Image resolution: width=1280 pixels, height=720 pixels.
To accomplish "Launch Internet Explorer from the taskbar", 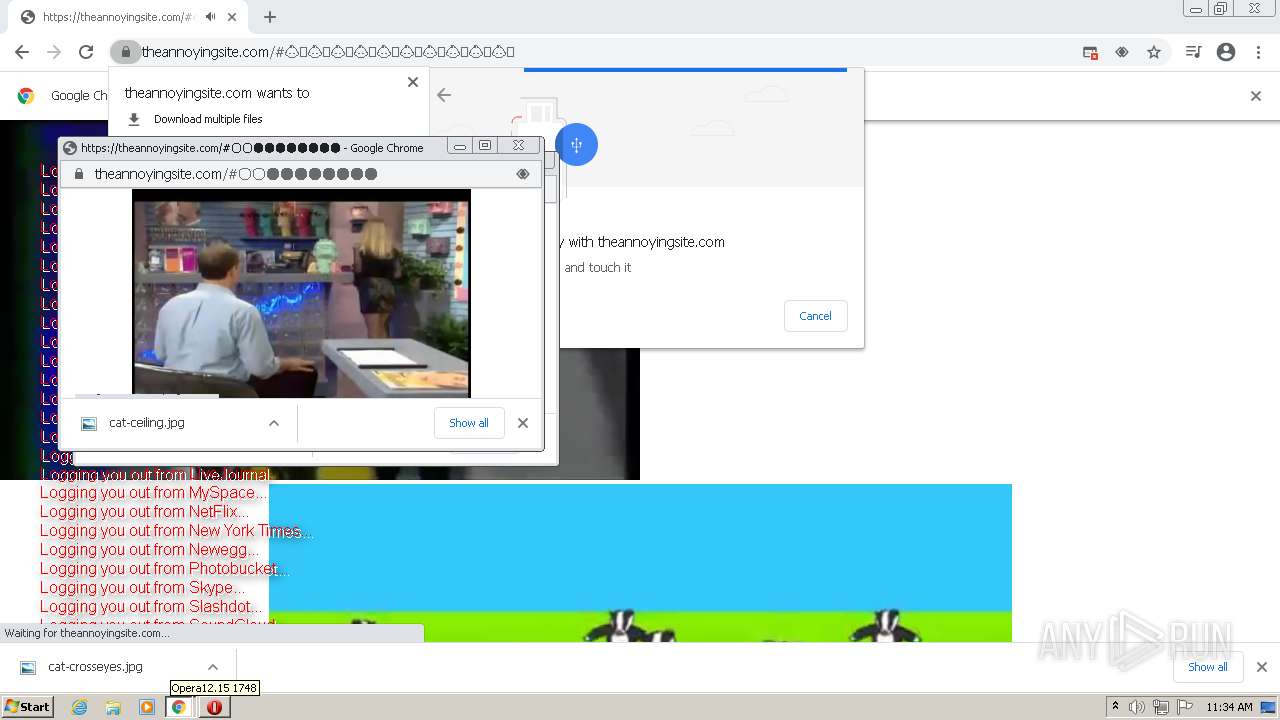I will click(80, 707).
